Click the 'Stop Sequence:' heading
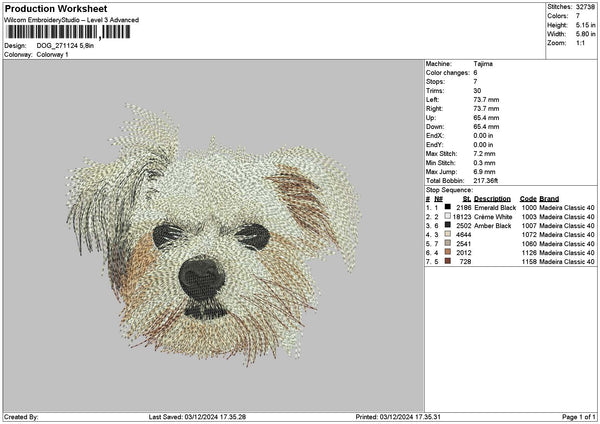Viewport: 600px width, 424px height. [x=449, y=190]
